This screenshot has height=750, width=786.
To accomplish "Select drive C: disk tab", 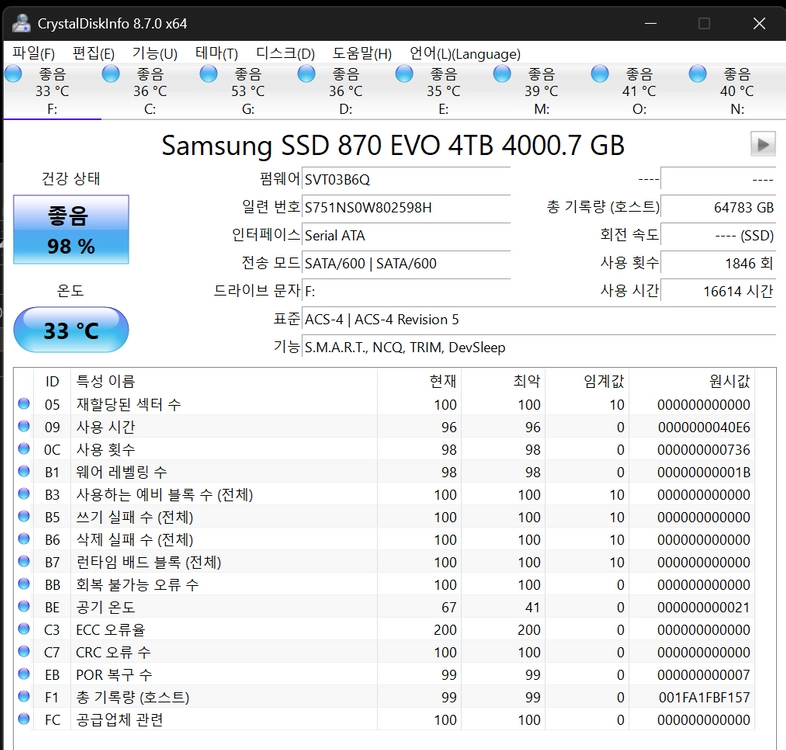I will coord(150,91).
